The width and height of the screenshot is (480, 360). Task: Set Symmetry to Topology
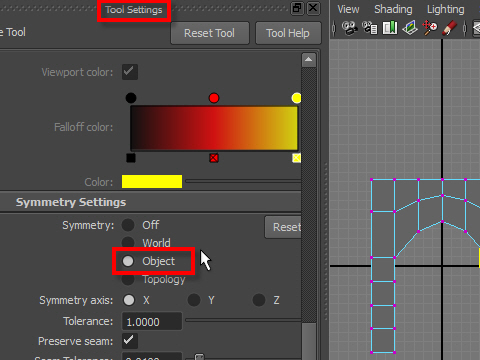128,279
